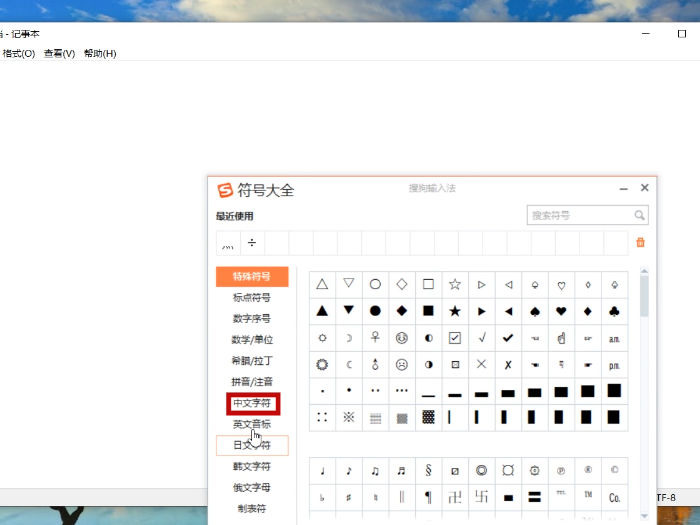Switch to 俄文字母 category
The width and height of the screenshot is (700, 525).
click(252, 488)
